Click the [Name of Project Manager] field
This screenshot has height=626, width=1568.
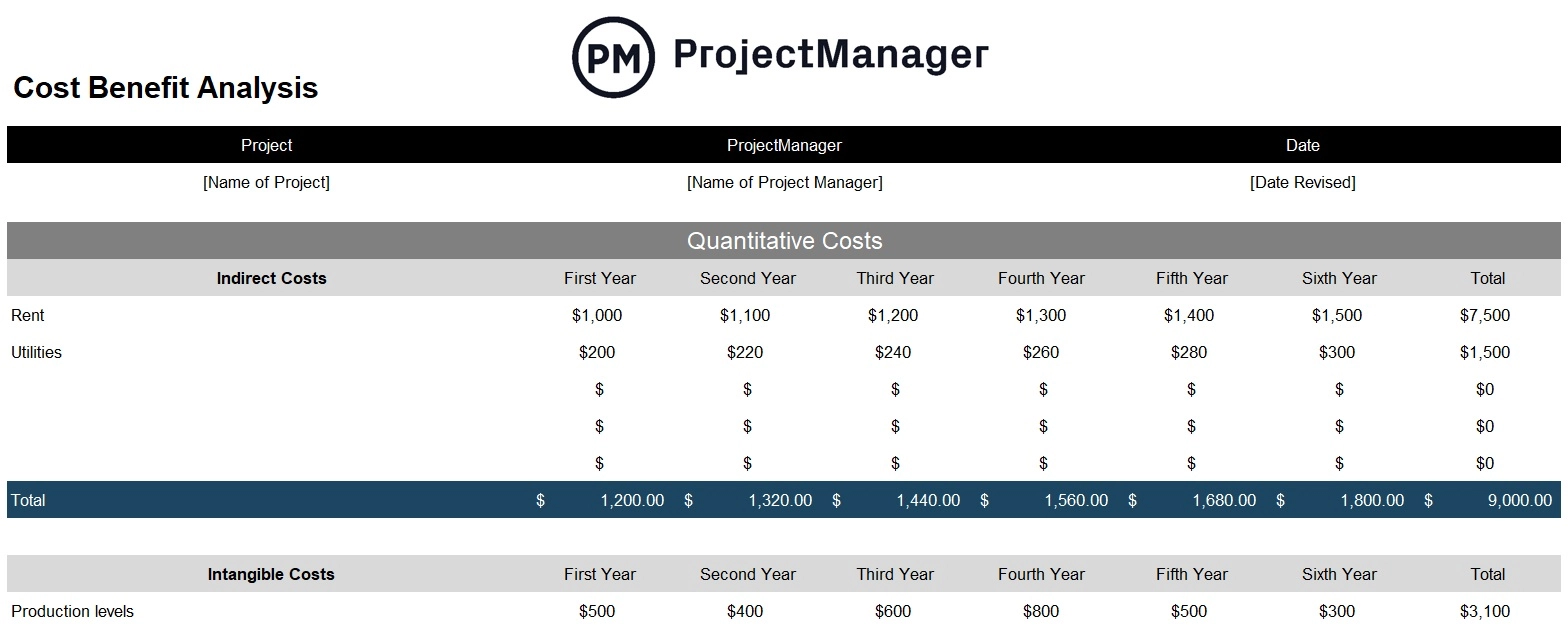(x=784, y=182)
